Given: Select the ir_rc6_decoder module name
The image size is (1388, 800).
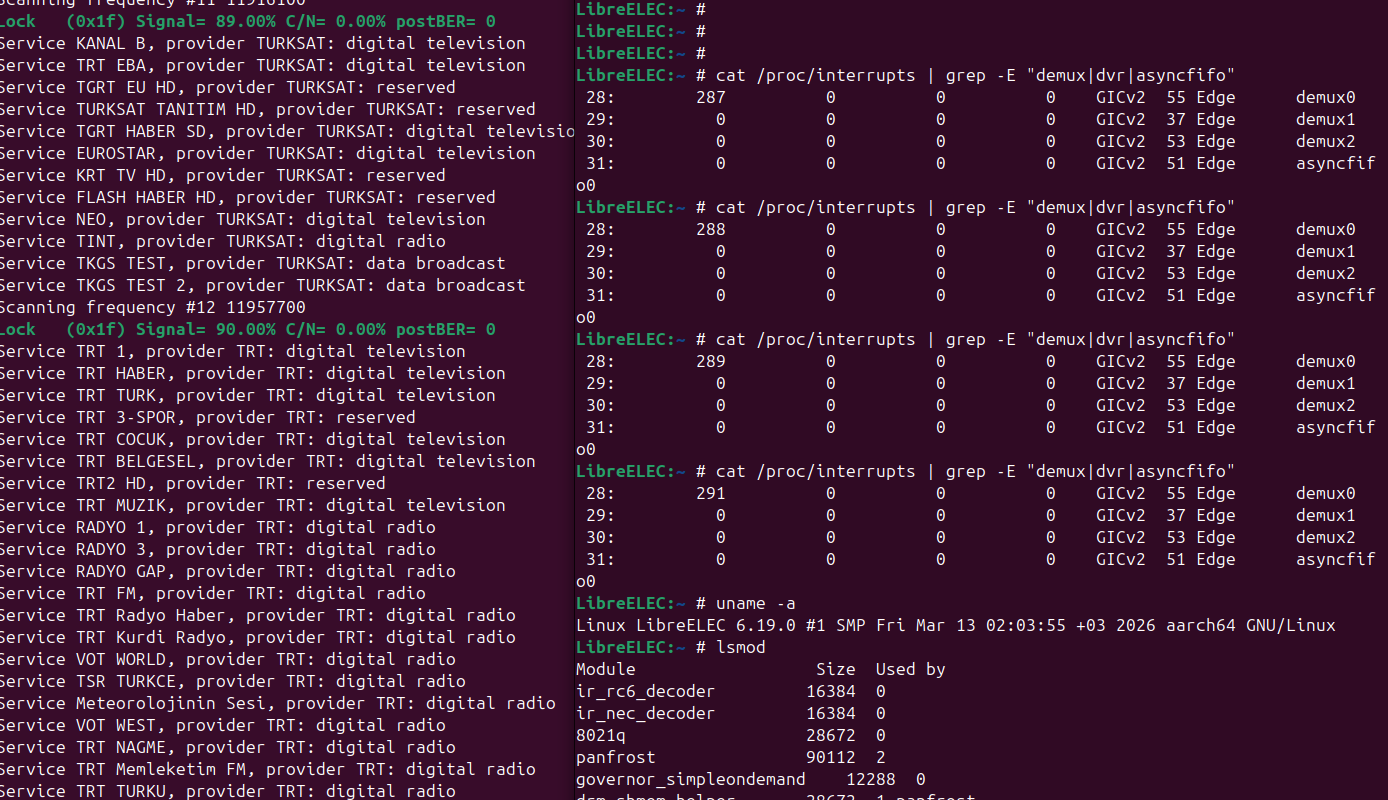Looking at the screenshot, I should click(x=645, y=691).
